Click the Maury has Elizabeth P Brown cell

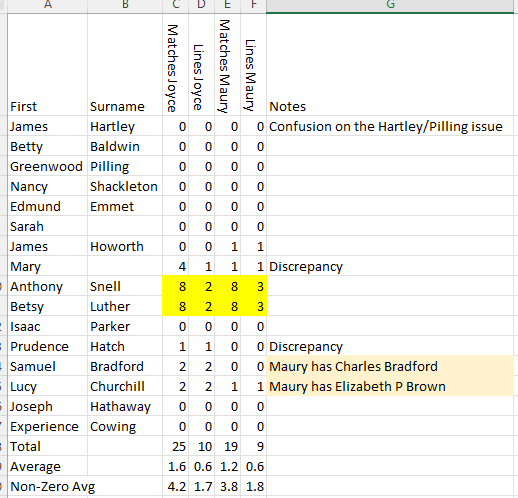coord(390,386)
